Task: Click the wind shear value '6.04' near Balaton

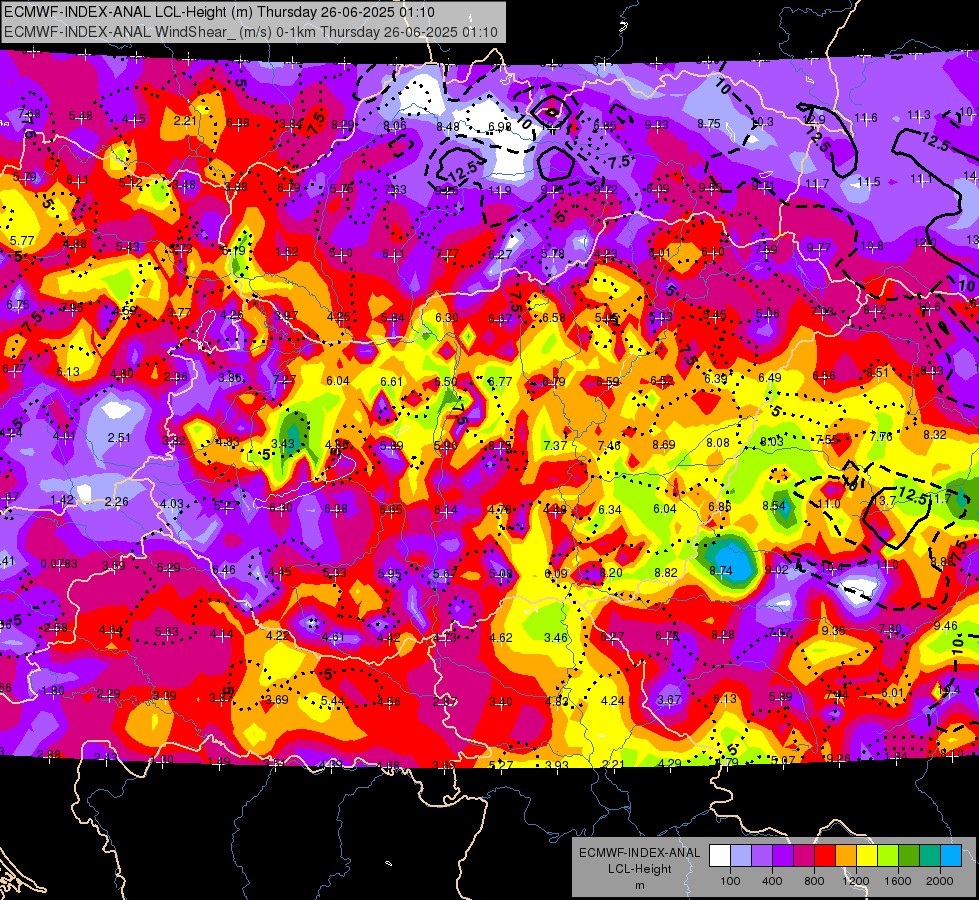Action: 338,380
